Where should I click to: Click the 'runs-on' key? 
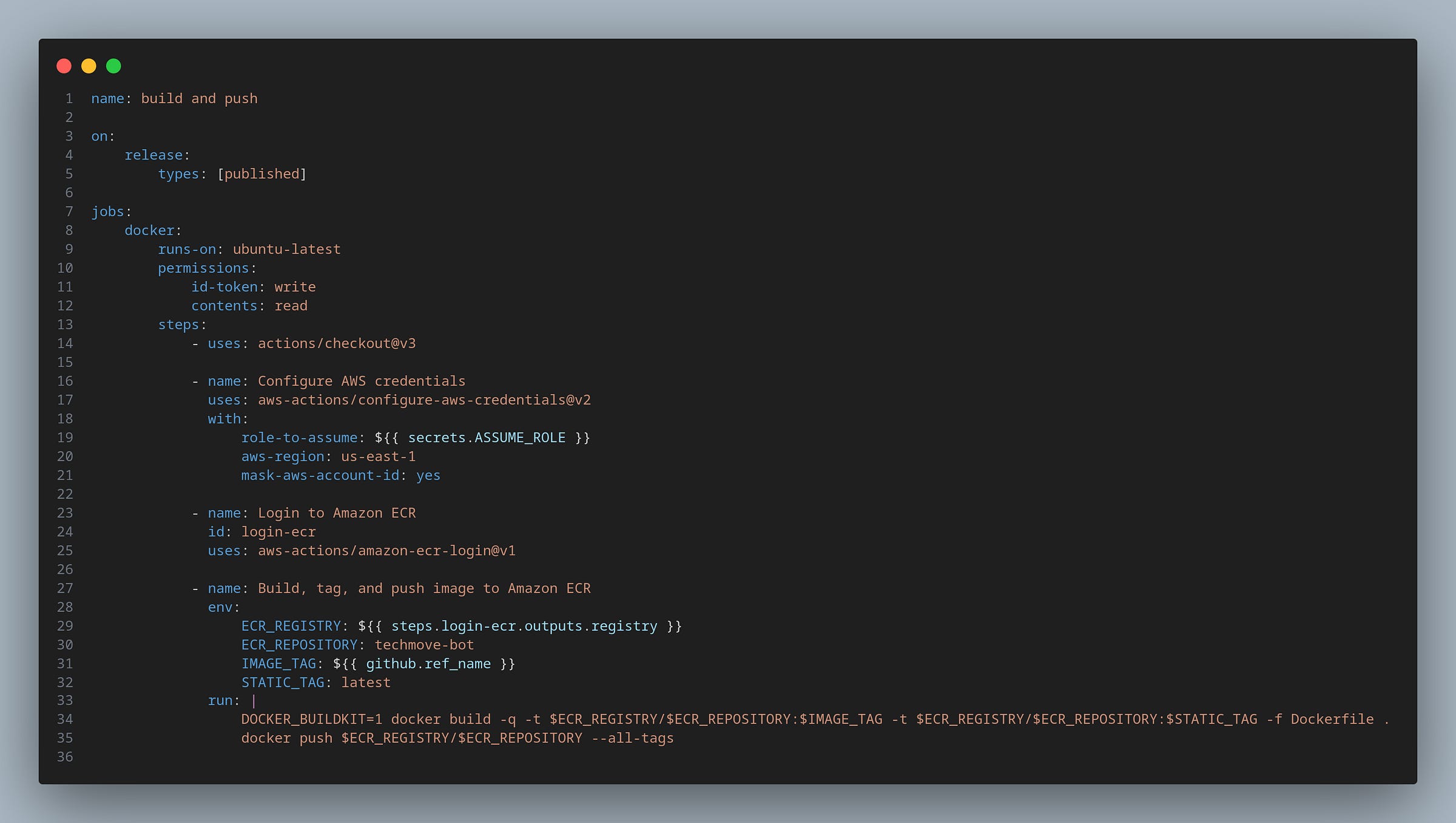(x=187, y=249)
